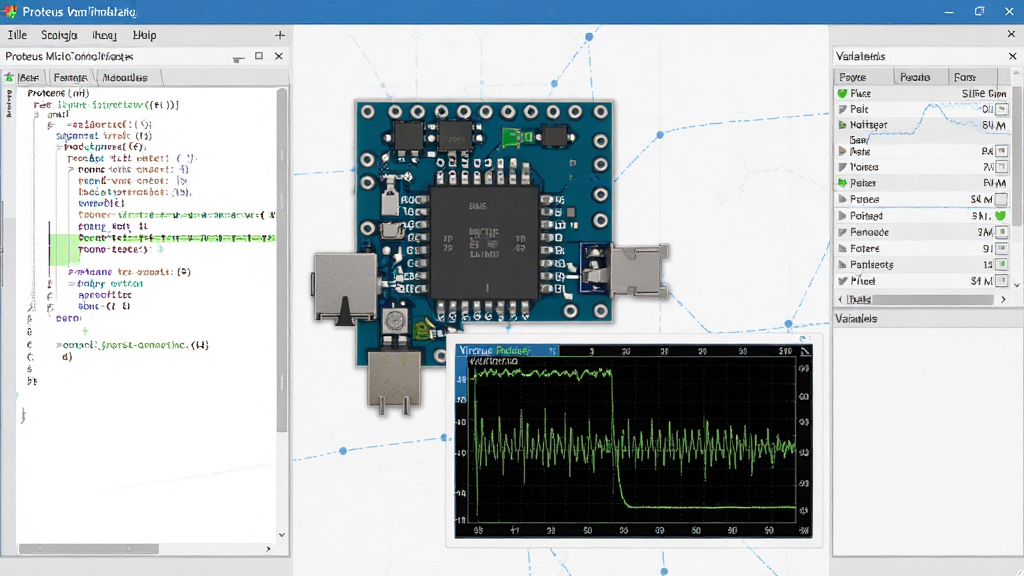Expand the Fatere row triangle

pos(842,248)
